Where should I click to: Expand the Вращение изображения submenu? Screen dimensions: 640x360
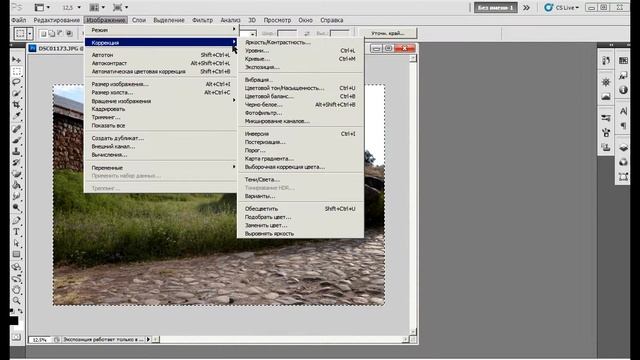(160, 101)
